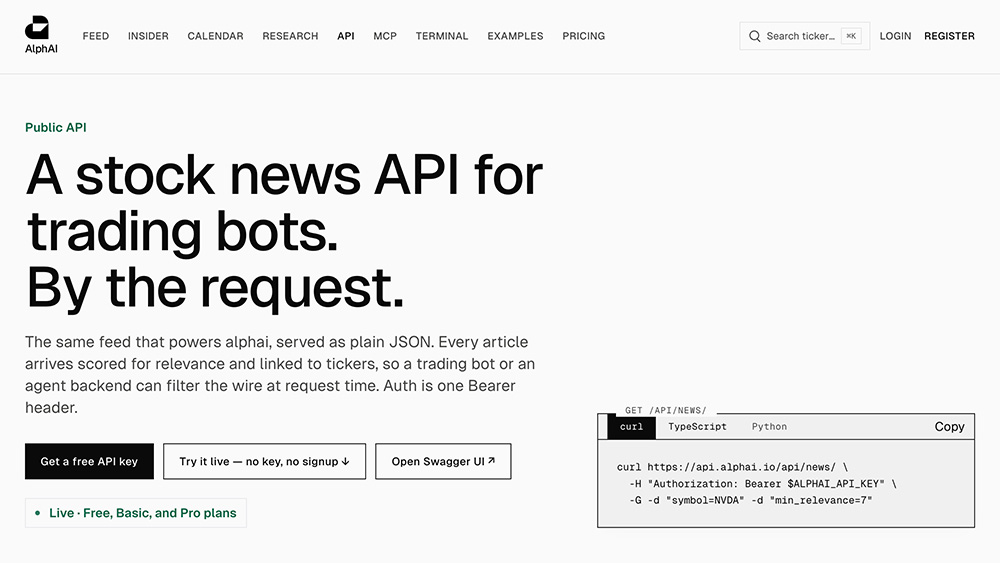The image size is (1000, 563).
Task: Click the 'By the request.' heading line
Action: pyautogui.click(x=215, y=288)
